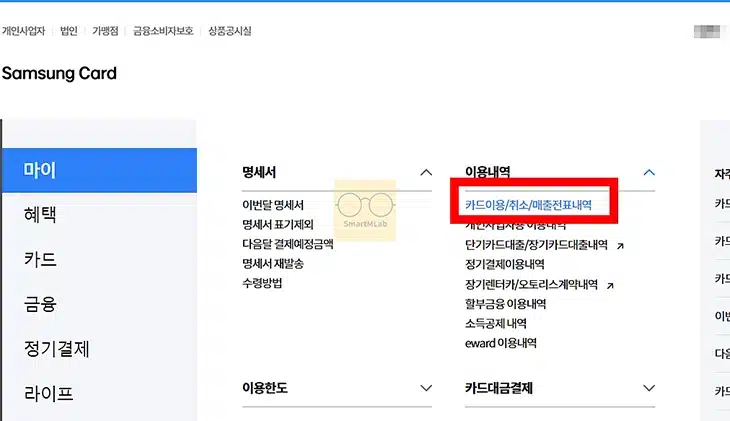Open the 법인 top link
The image size is (730, 421).
[x=68, y=31]
